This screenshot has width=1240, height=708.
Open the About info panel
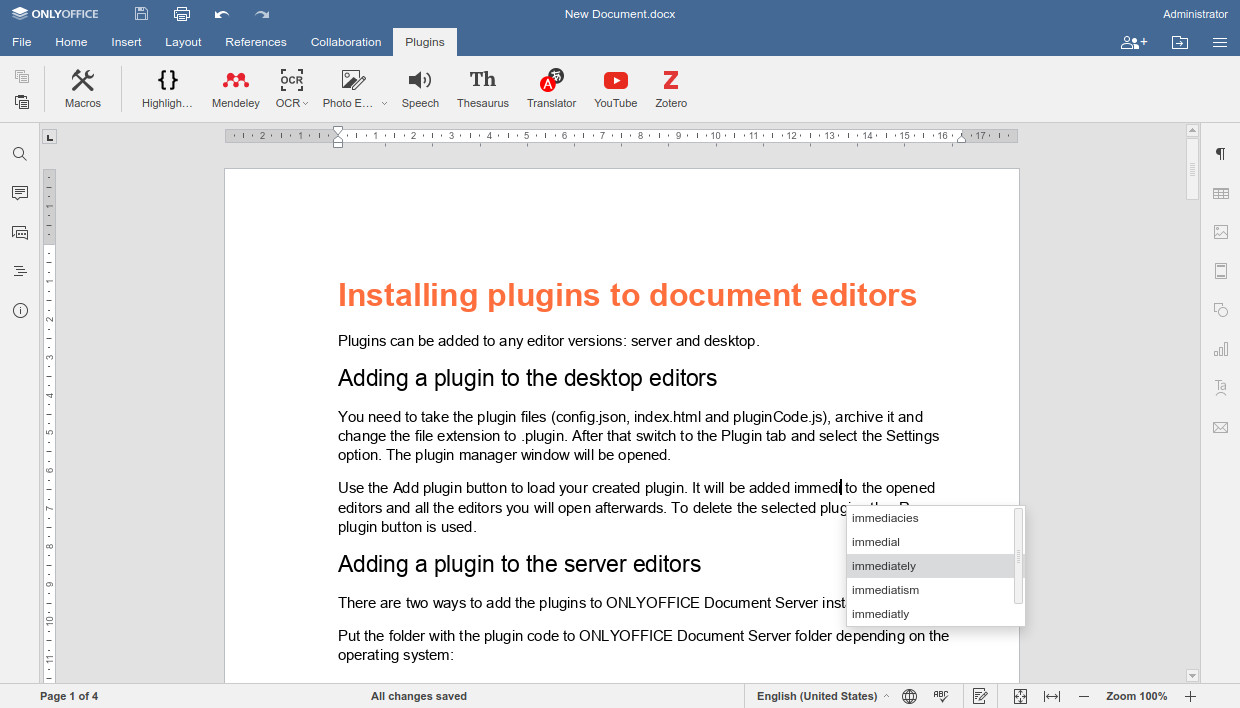(x=20, y=310)
